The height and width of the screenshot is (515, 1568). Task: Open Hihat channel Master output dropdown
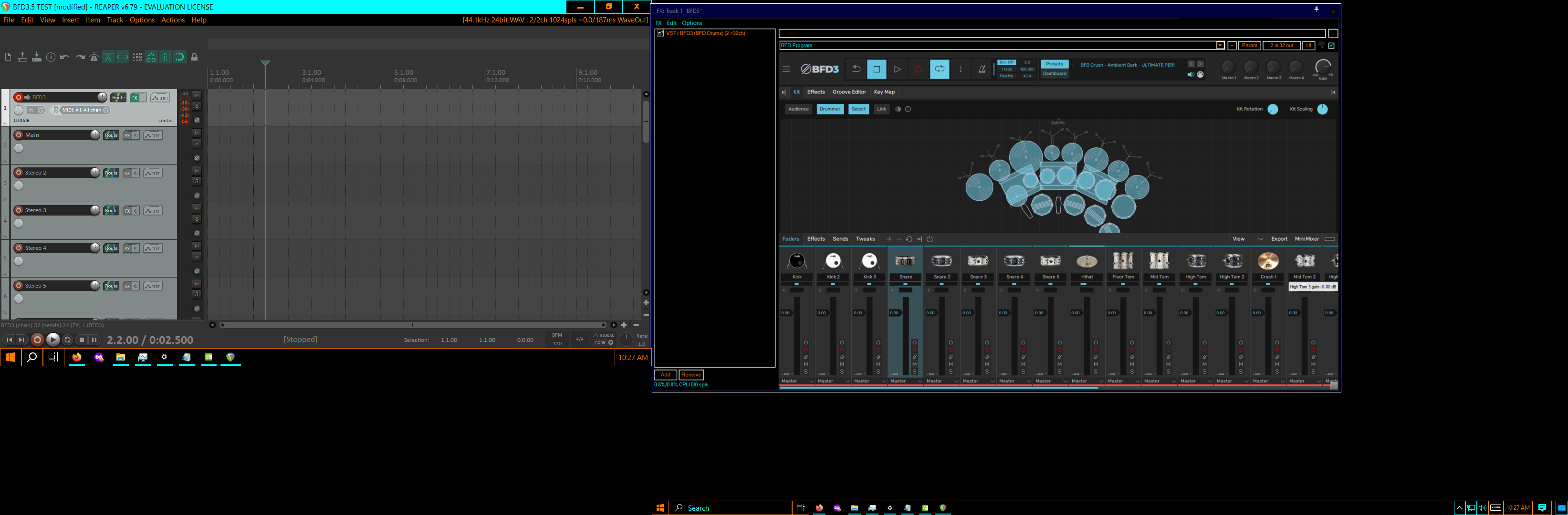click(1087, 381)
